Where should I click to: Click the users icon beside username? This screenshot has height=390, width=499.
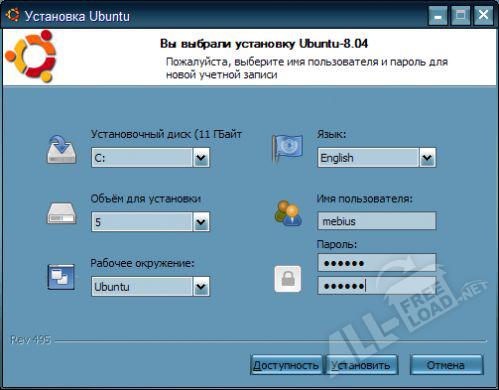click(288, 213)
